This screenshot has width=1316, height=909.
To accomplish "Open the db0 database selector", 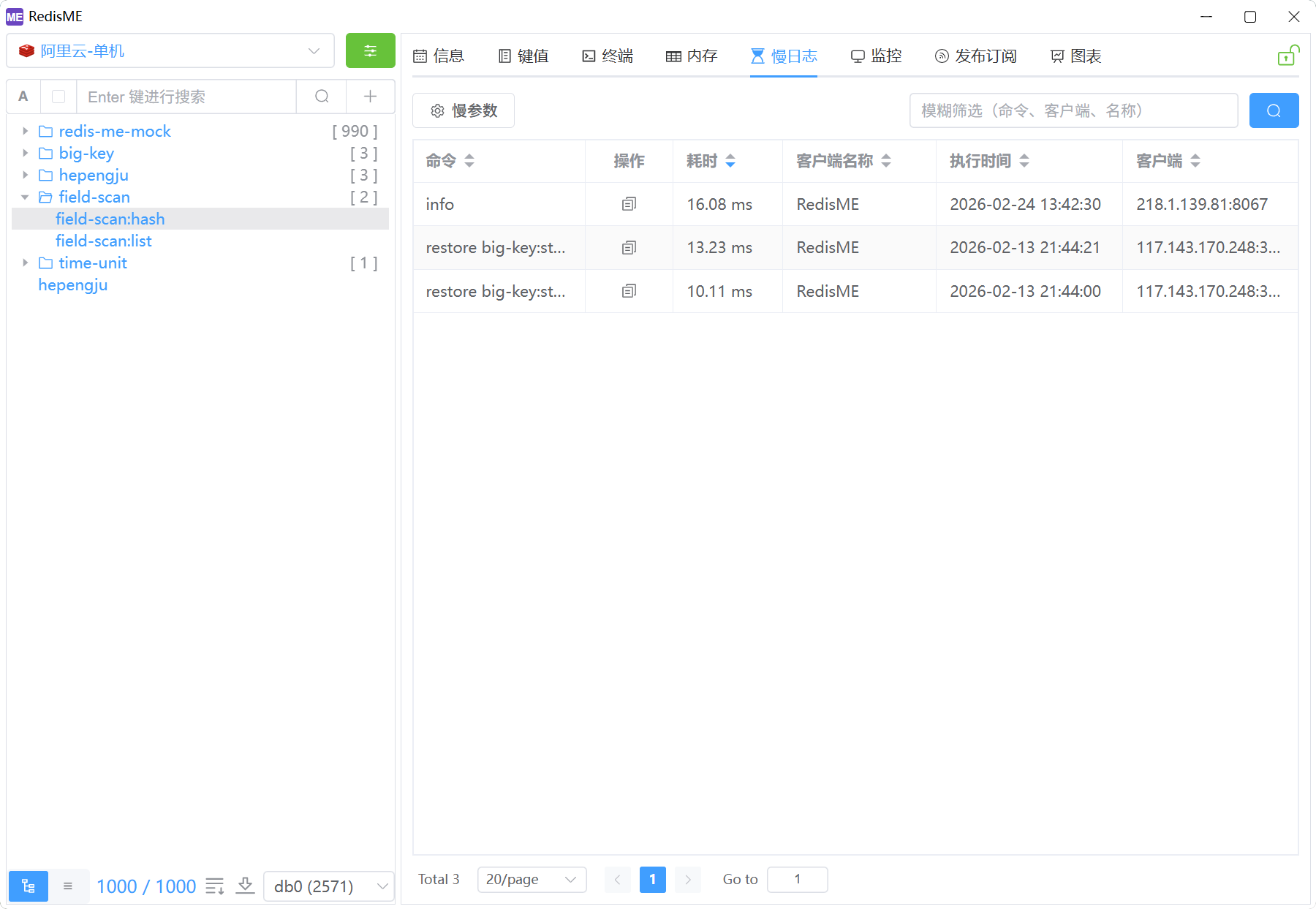I will (329, 886).
